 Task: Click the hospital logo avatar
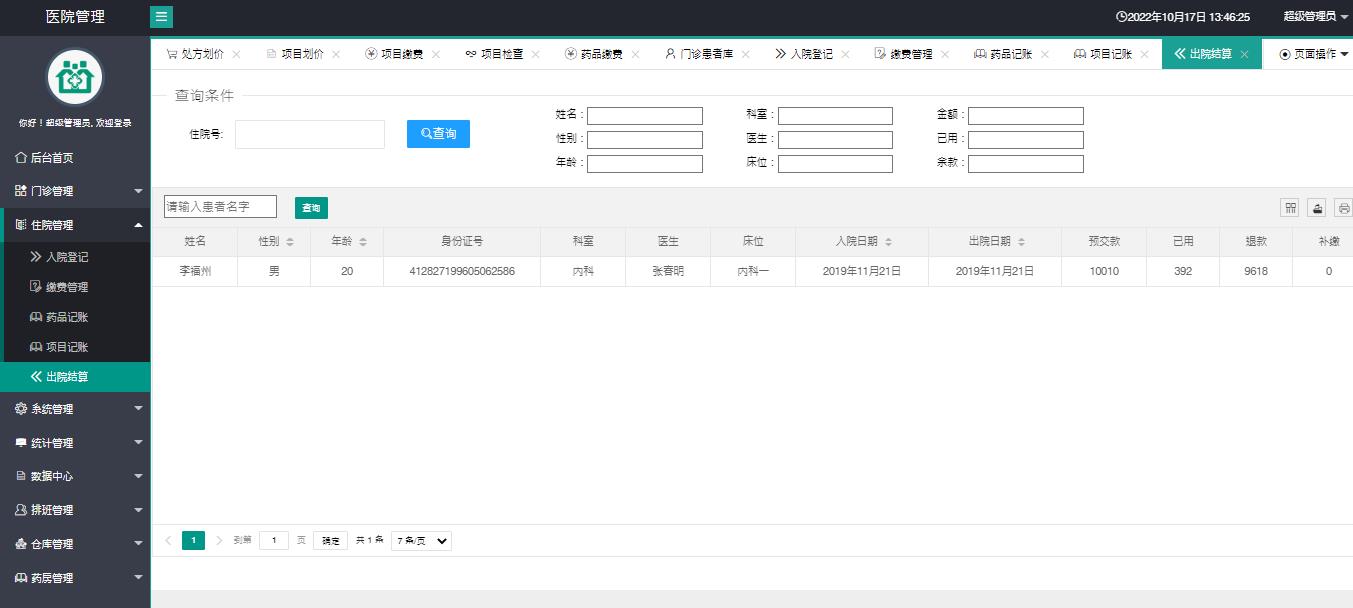click(75, 77)
